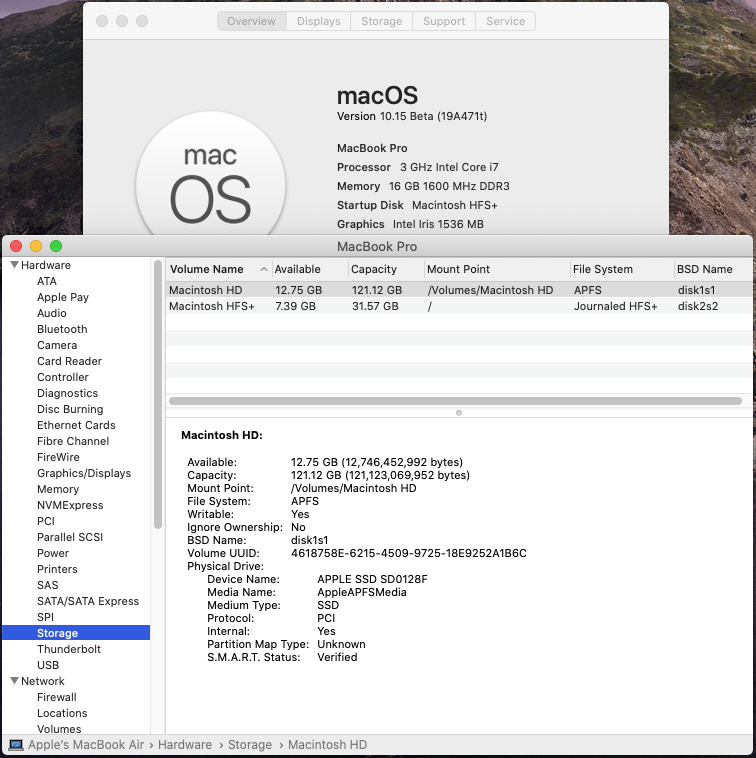Select FireWire in the sidebar
The width and height of the screenshot is (756, 758).
coord(58,457)
